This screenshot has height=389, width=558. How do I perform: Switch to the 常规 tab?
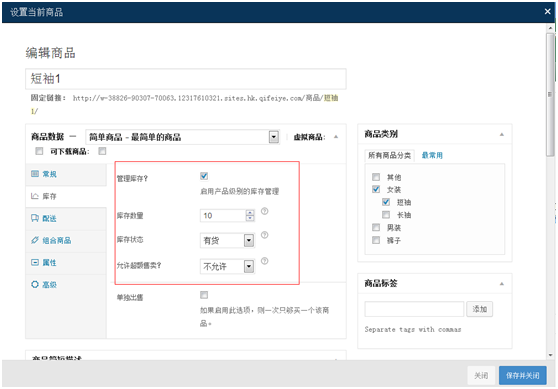66,174
